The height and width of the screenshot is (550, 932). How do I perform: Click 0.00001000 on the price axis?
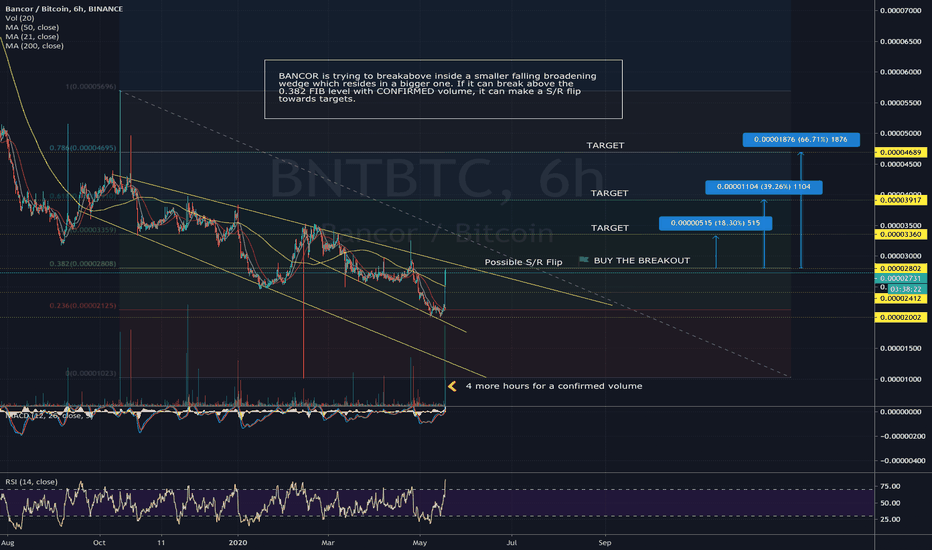pos(900,379)
